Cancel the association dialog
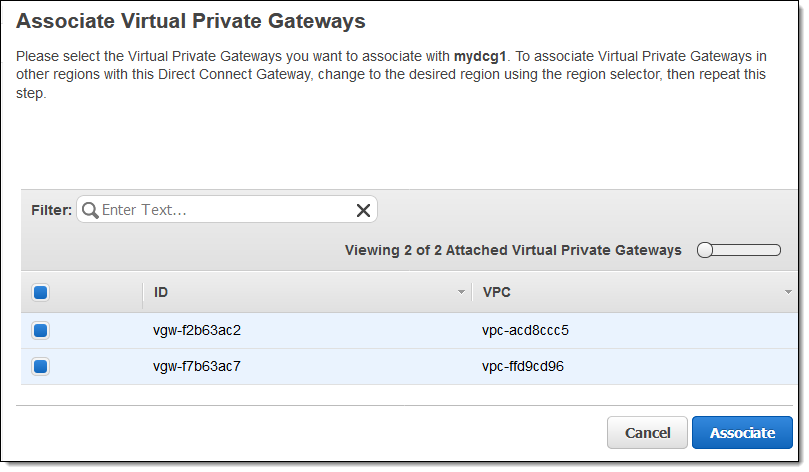 coord(647,433)
